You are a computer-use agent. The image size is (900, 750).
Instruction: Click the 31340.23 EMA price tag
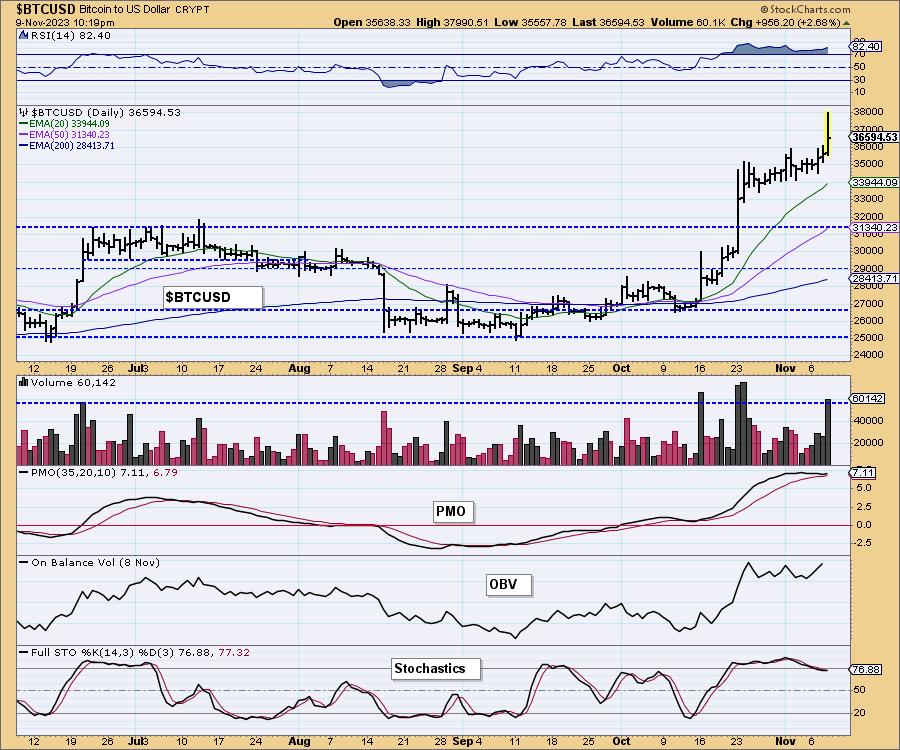[874, 228]
